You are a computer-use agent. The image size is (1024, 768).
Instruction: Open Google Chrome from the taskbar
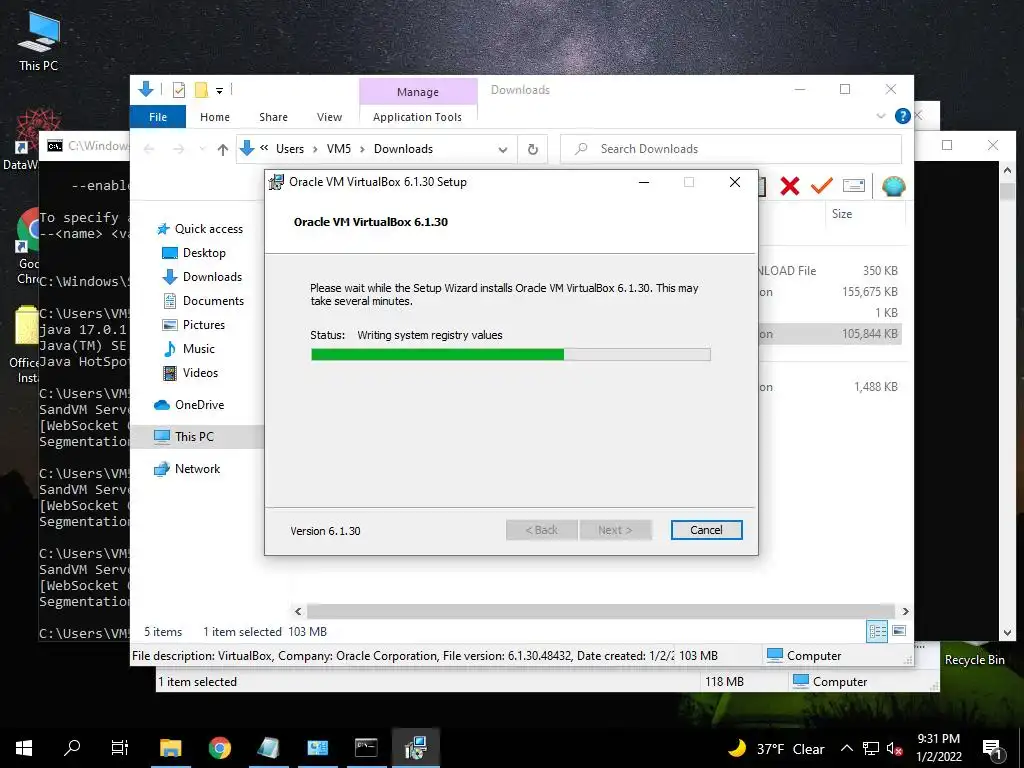tap(219, 748)
